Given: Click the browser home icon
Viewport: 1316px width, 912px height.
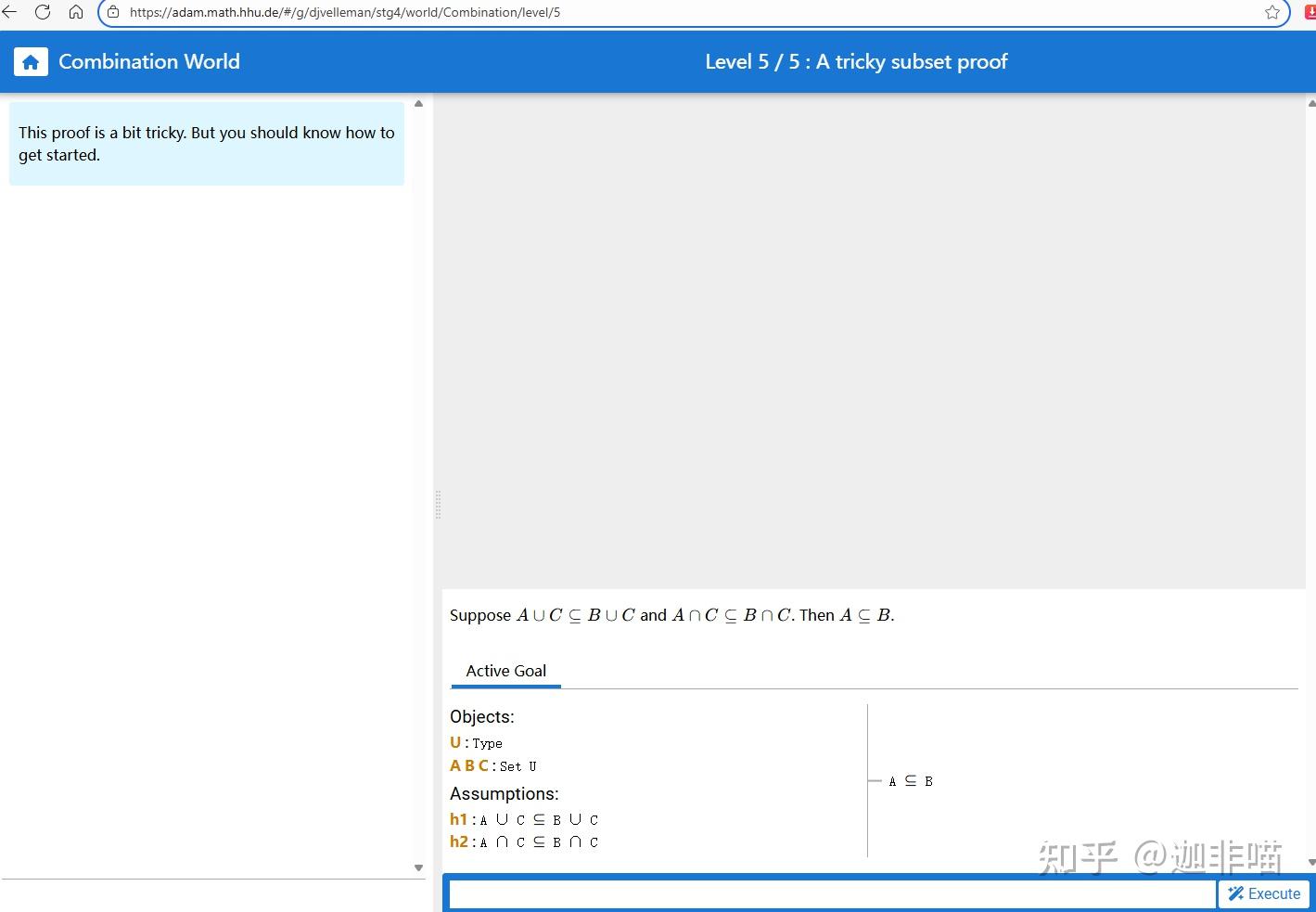Looking at the screenshot, I should click(75, 12).
